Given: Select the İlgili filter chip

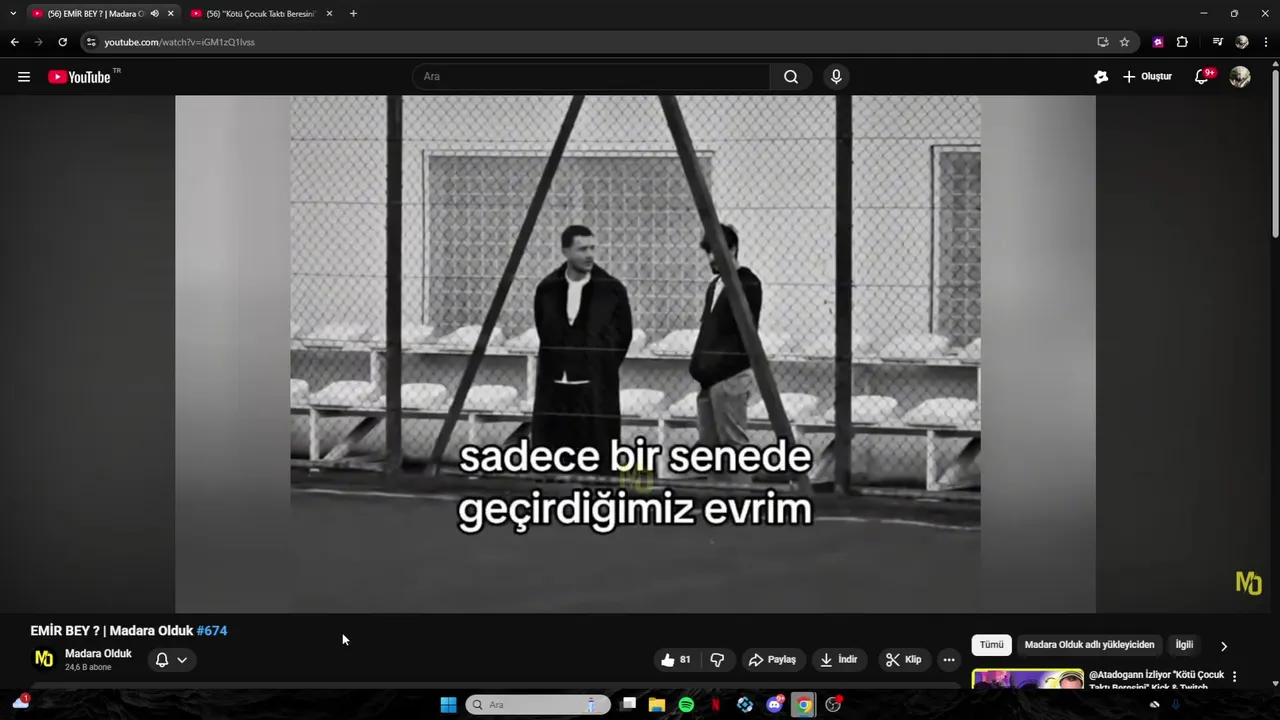Looking at the screenshot, I should (1184, 645).
